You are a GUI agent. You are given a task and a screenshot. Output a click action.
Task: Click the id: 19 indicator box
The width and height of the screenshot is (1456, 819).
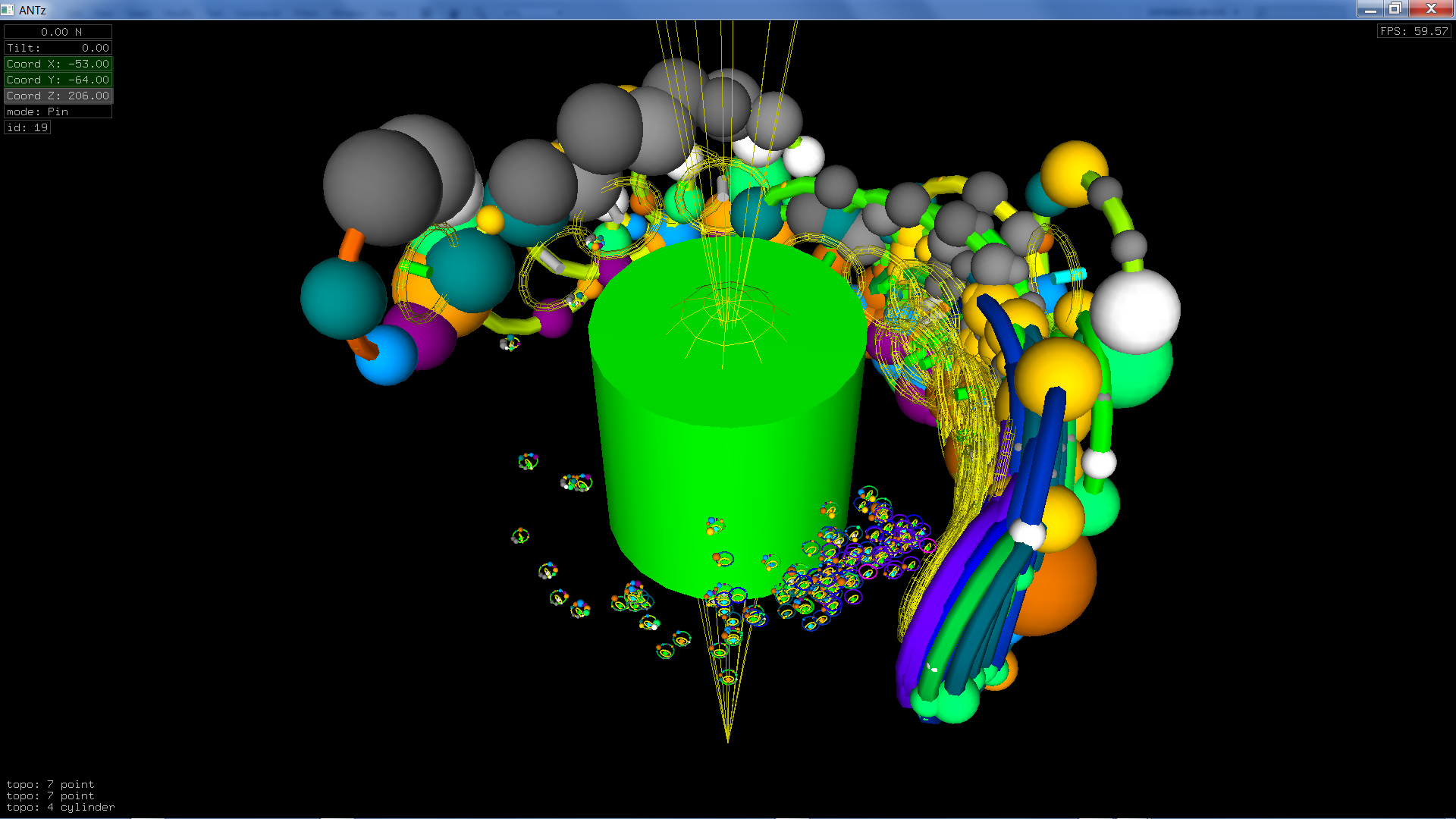pyautogui.click(x=27, y=127)
